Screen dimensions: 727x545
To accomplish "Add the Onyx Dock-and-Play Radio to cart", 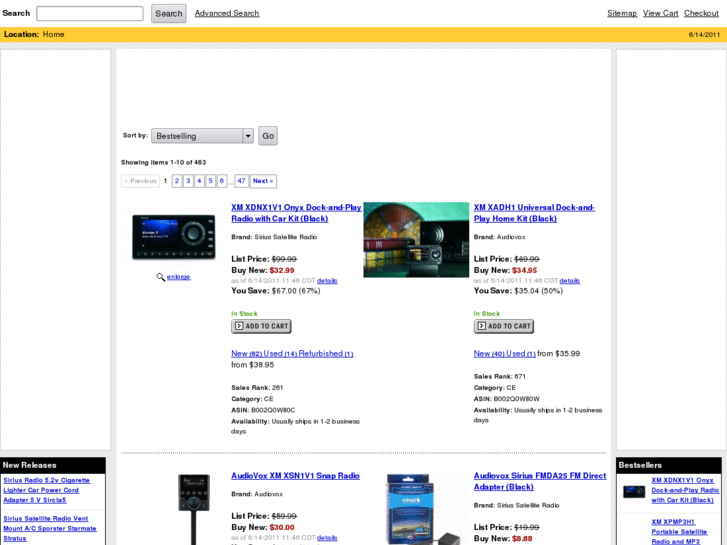I will click(x=261, y=327).
